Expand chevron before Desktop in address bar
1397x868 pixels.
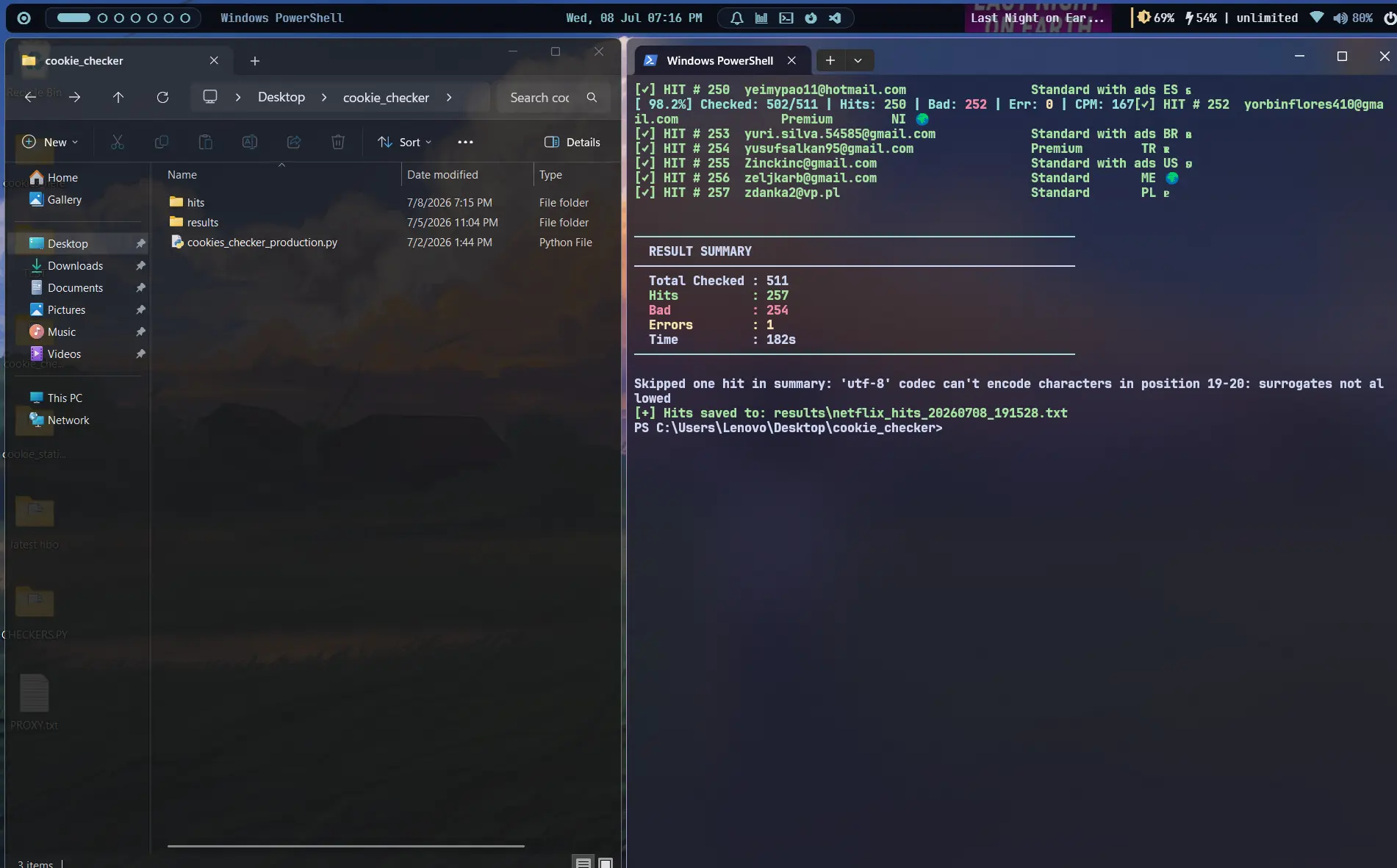[x=238, y=97]
